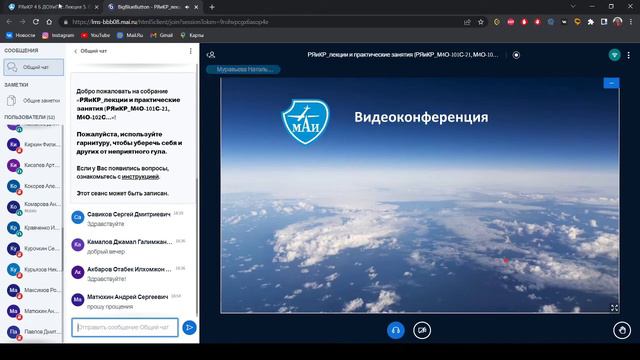Open the YouTube bookmark
Image resolution: width=640 pixels, height=360 pixels.
pos(95,36)
